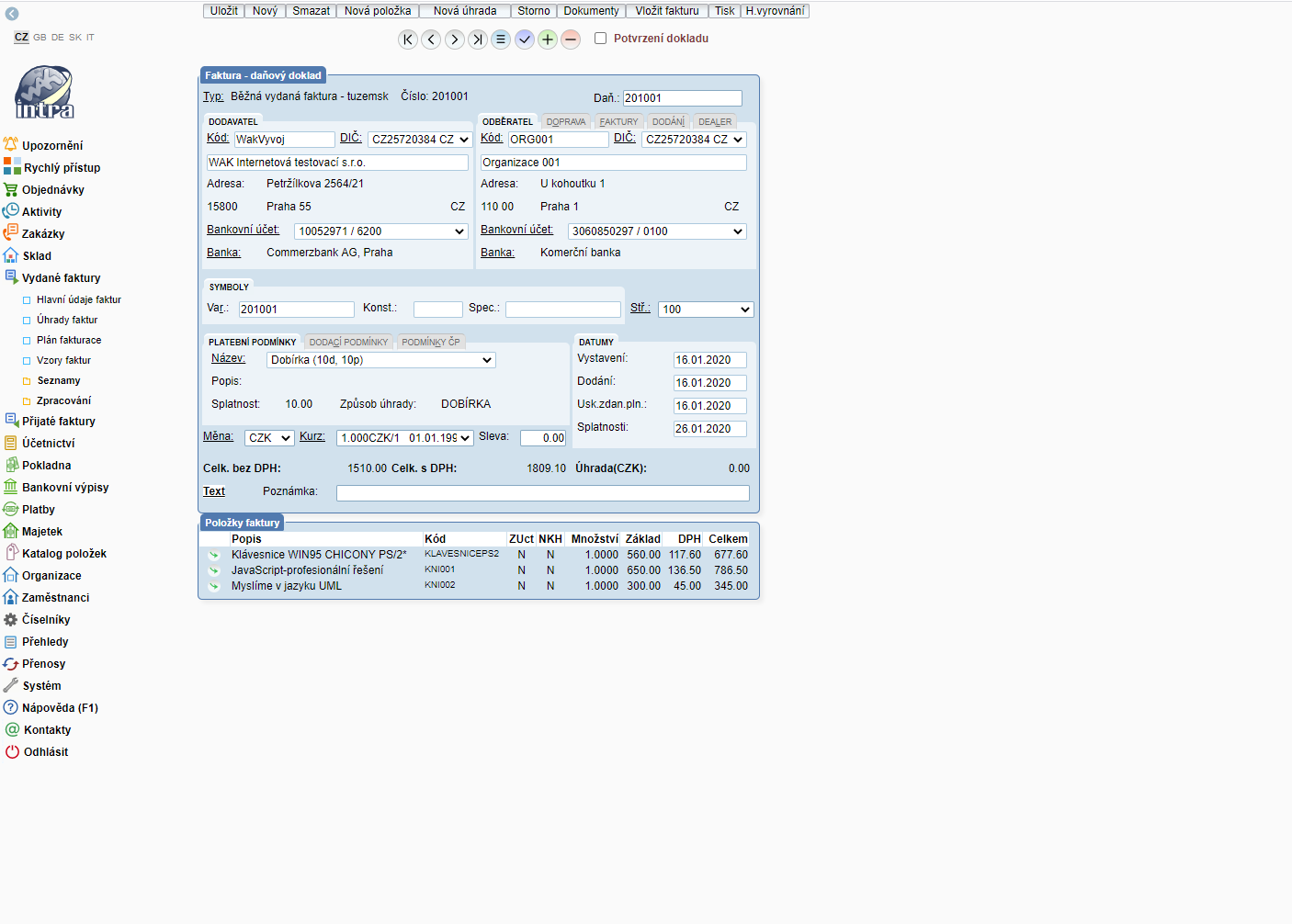Screen dimensions: 1292x924
Task: Go to the first record using navigation icon
Action: [x=408, y=39]
